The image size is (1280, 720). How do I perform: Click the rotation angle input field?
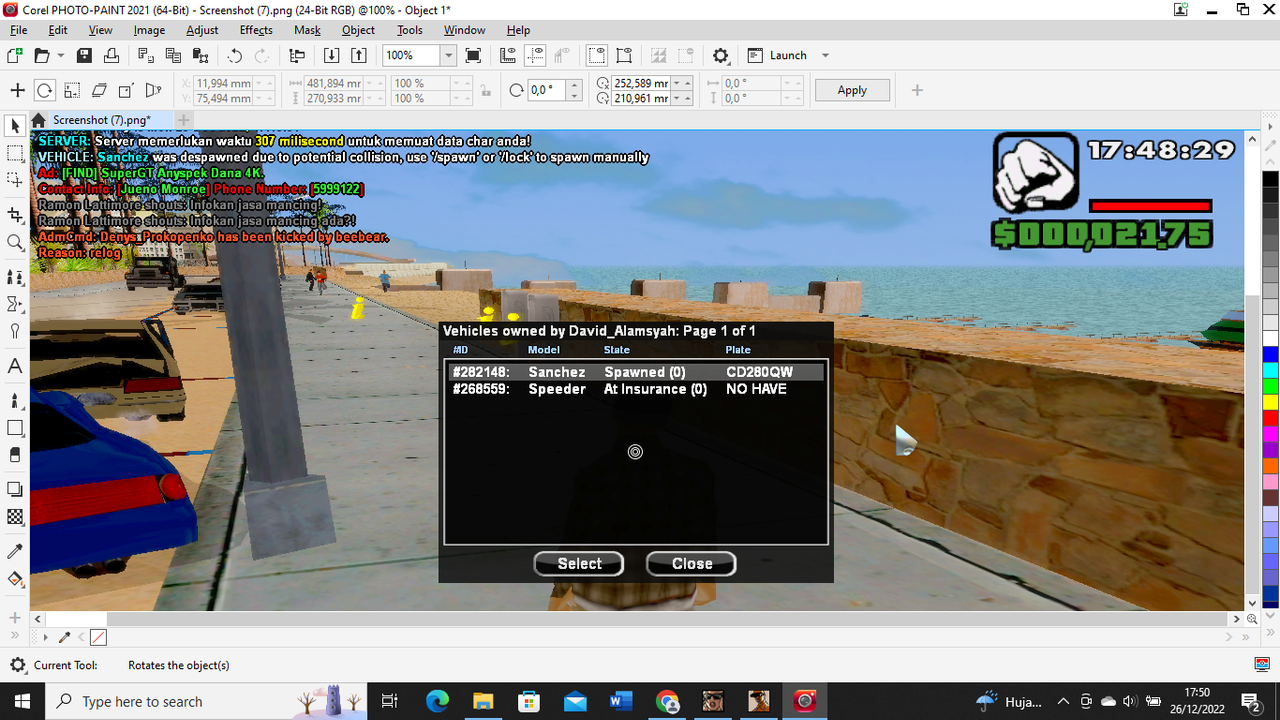tap(546, 90)
